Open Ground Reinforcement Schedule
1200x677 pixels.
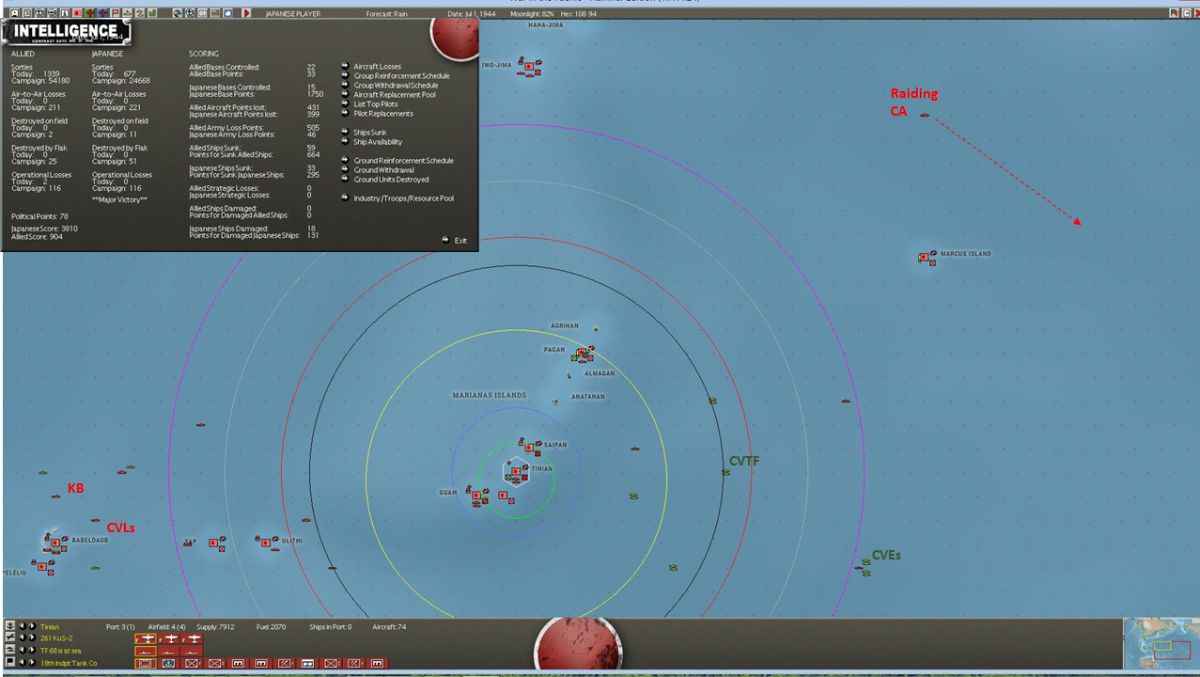[x=397, y=161]
